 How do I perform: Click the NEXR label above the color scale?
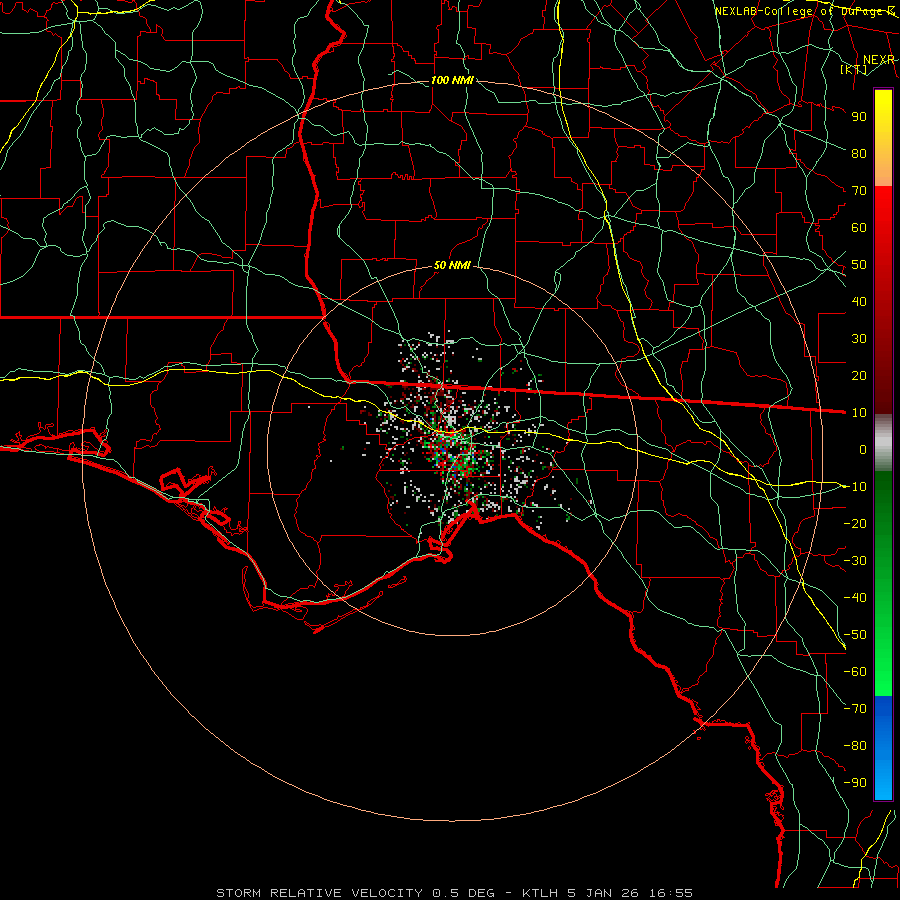(x=879, y=60)
